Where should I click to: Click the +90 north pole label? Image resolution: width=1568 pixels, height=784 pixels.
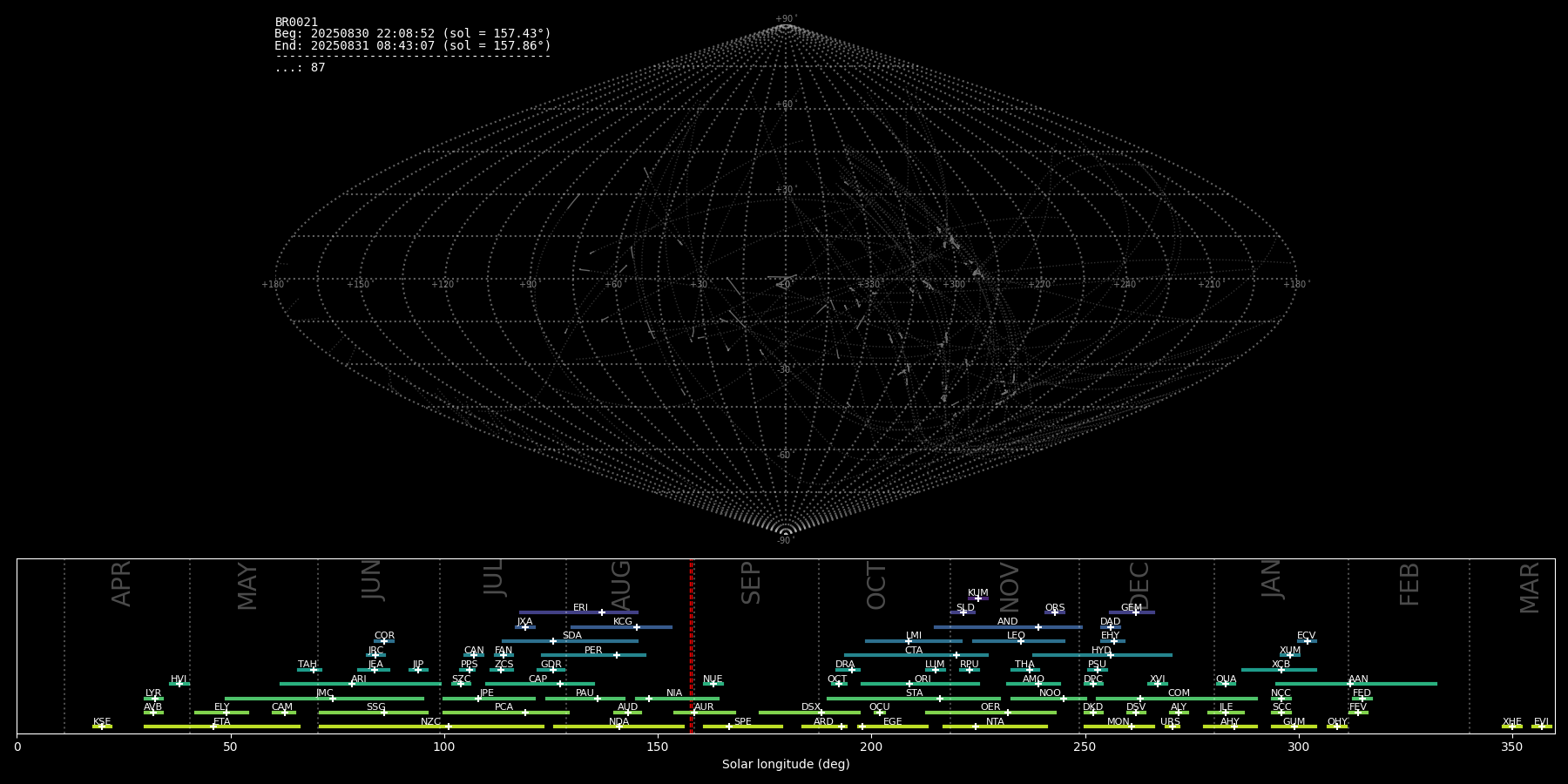coord(786,19)
